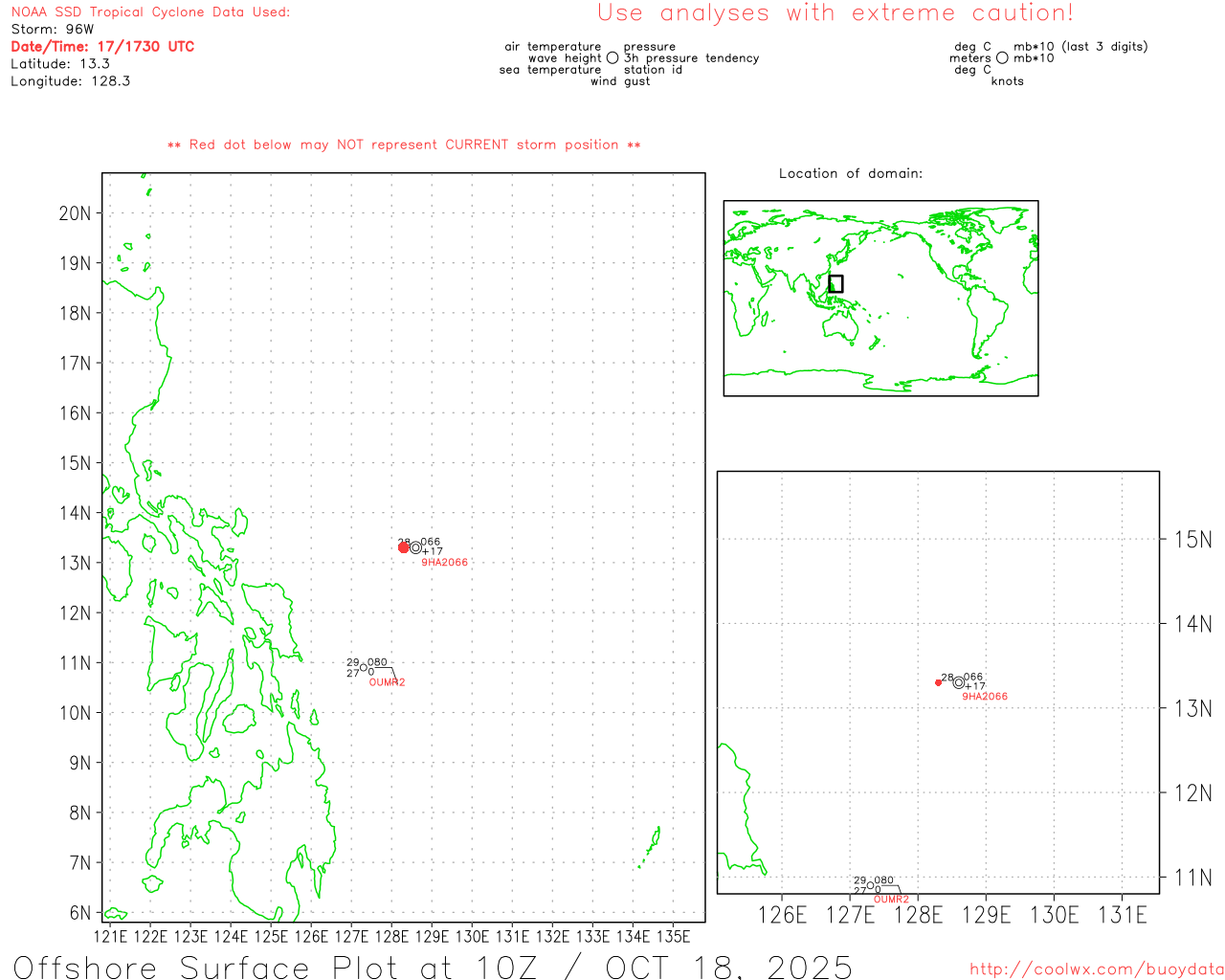Click the red OUMR2 label on main map

pos(387,682)
